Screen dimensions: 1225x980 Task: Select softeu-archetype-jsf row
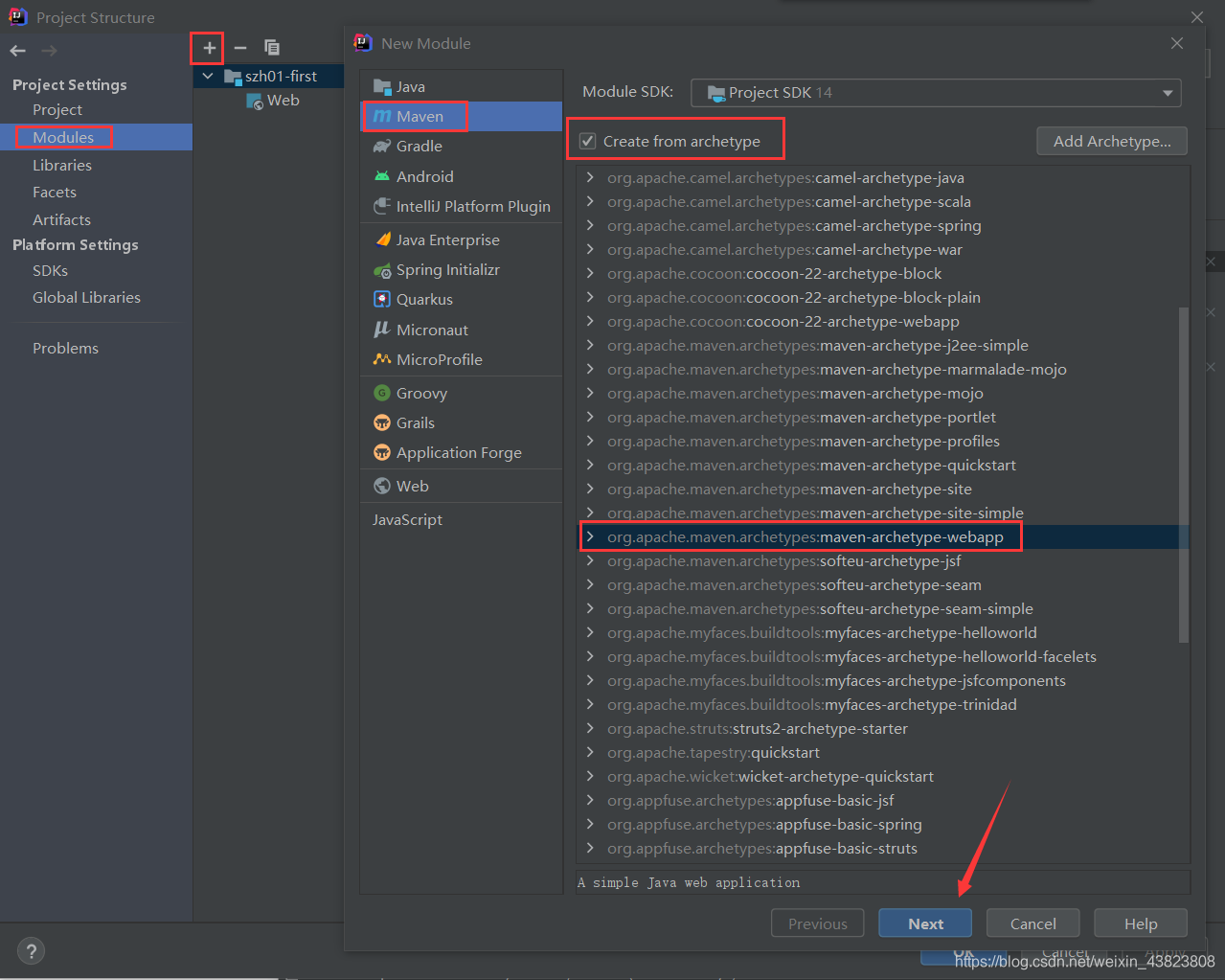click(881, 560)
